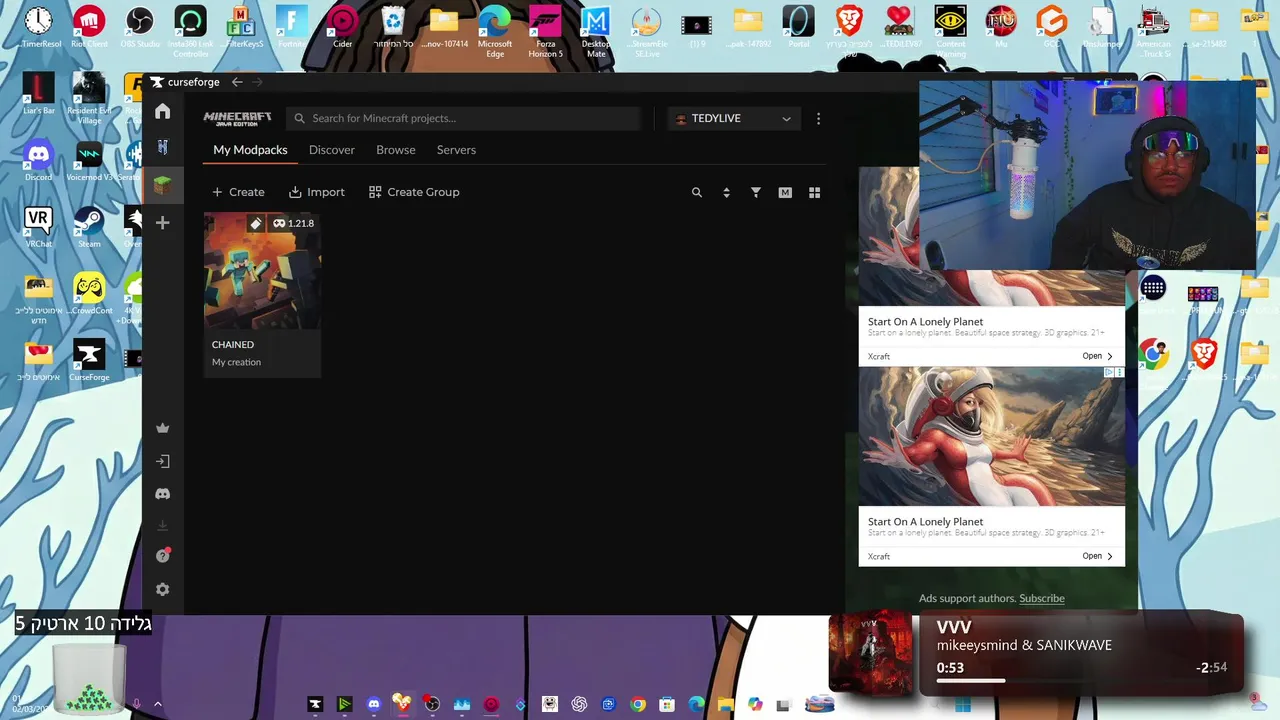Switch to Servers tab
This screenshot has width=1280, height=720.
[x=456, y=150]
